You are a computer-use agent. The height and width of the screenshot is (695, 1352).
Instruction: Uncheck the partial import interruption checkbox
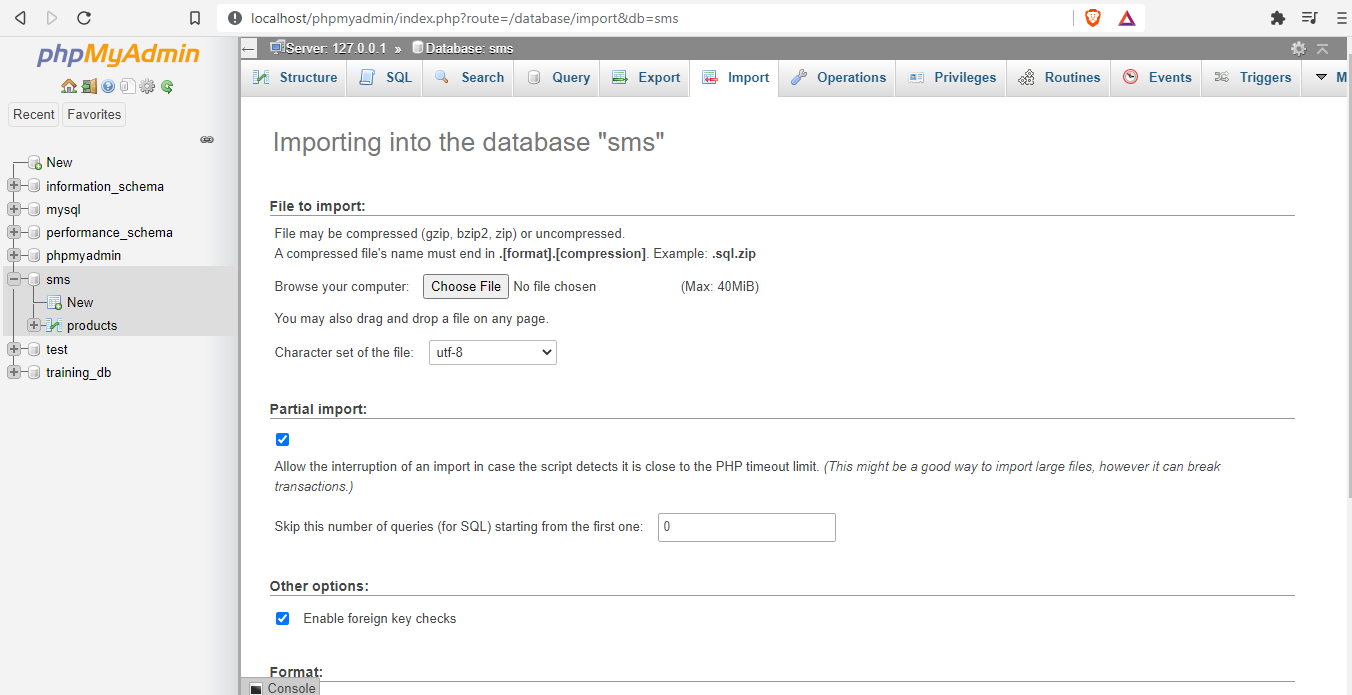click(x=282, y=439)
